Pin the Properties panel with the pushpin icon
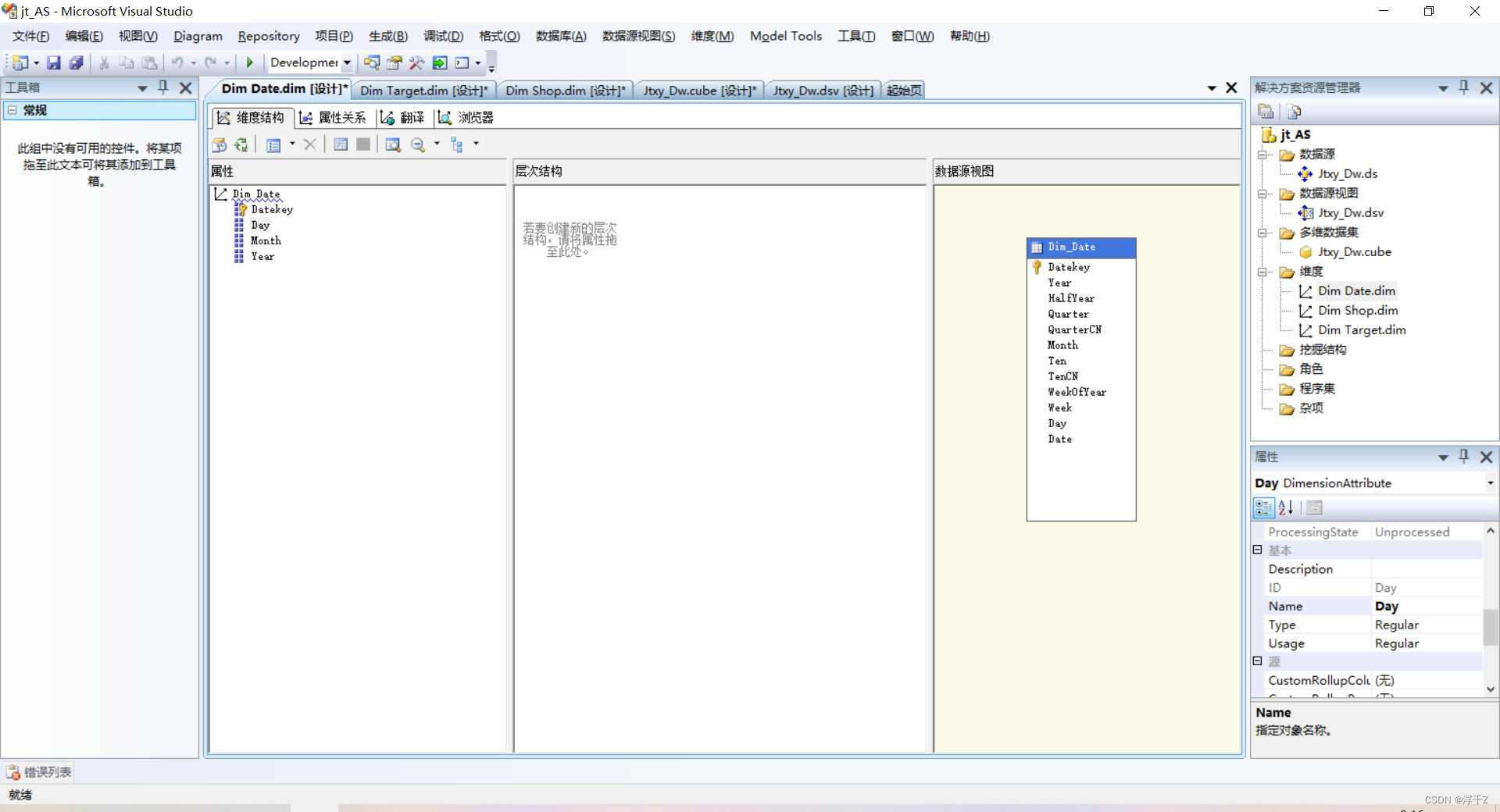This screenshot has width=1500, height=812. pyautogui.click(x=1464, y=457)
